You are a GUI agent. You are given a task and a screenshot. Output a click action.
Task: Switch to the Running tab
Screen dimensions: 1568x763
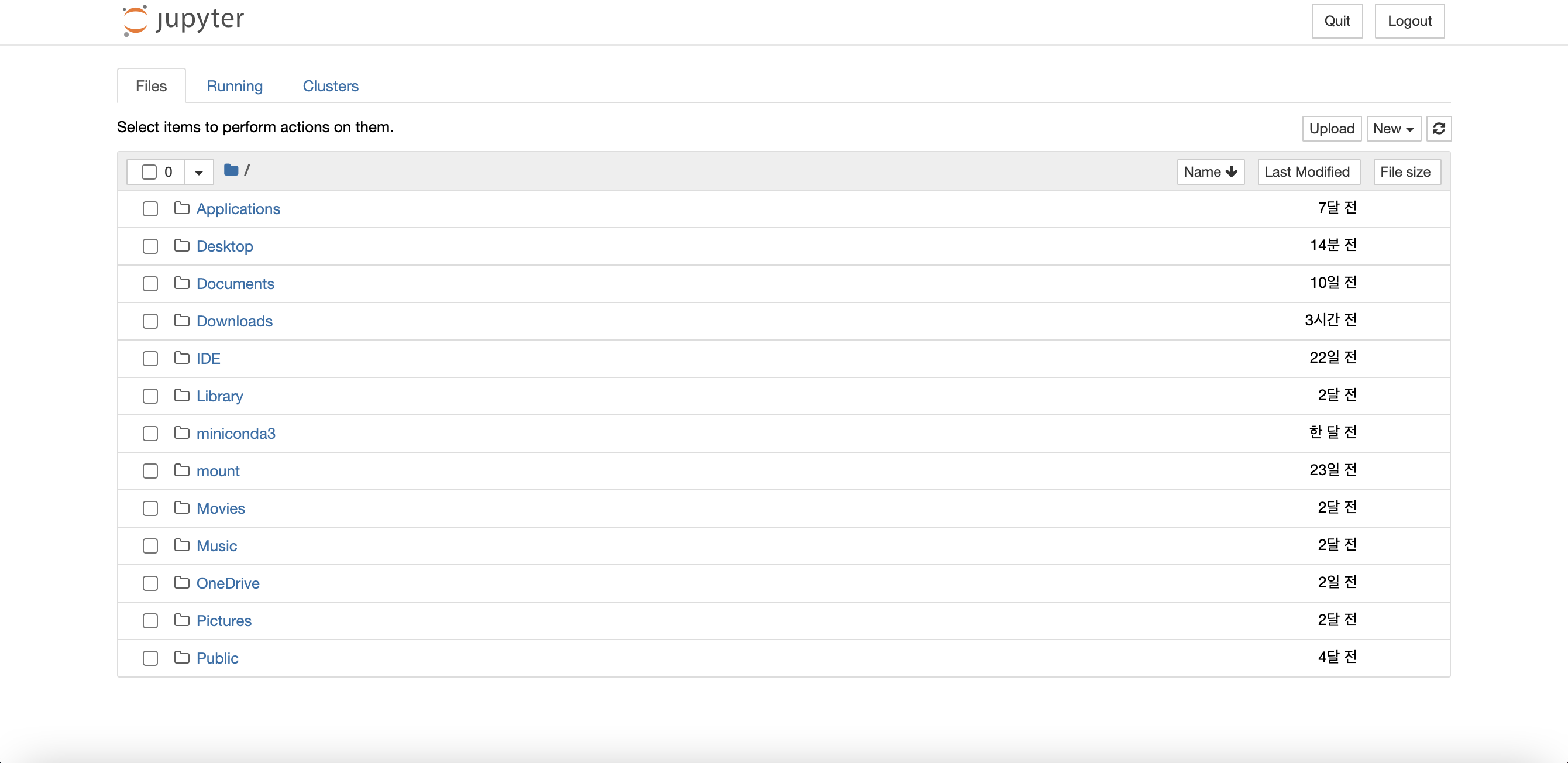[235, 86]
